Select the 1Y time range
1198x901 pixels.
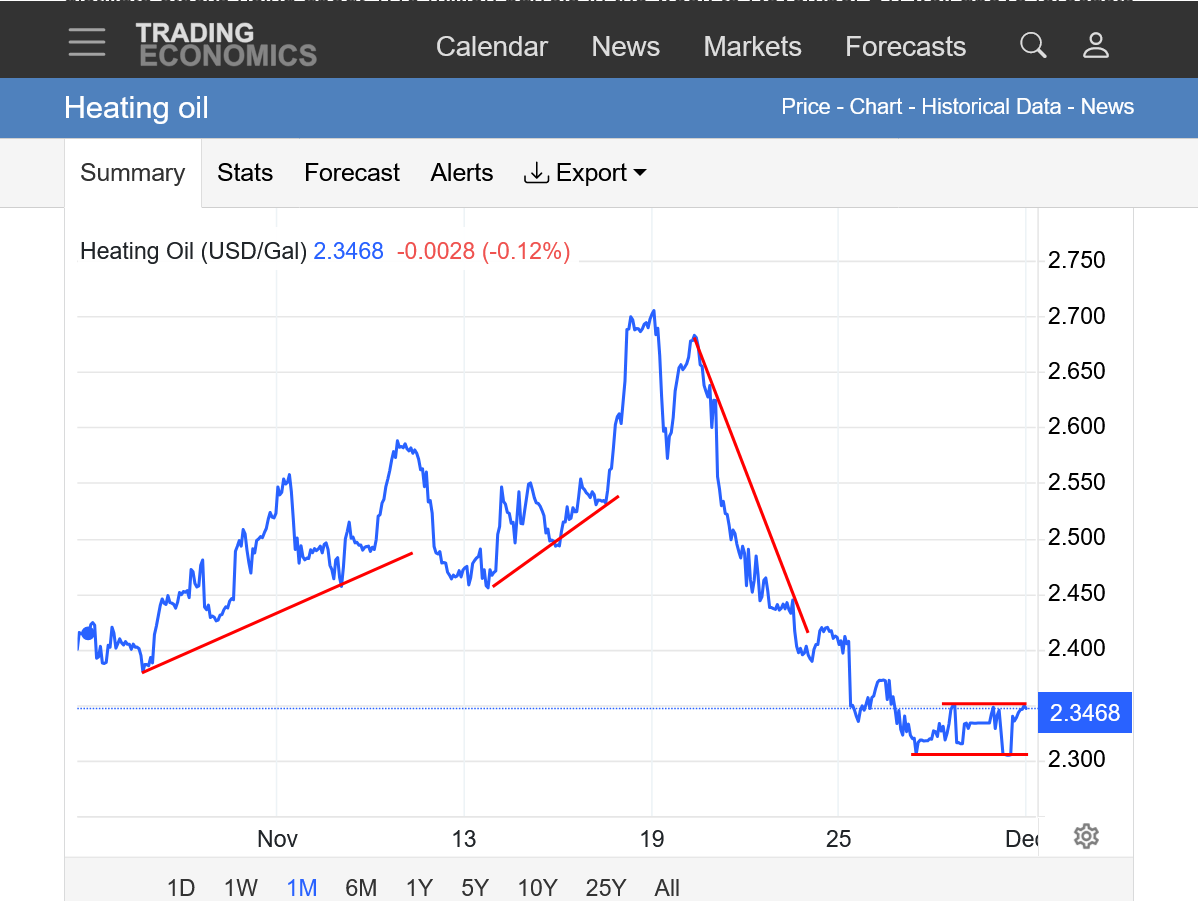coord(419,888)
